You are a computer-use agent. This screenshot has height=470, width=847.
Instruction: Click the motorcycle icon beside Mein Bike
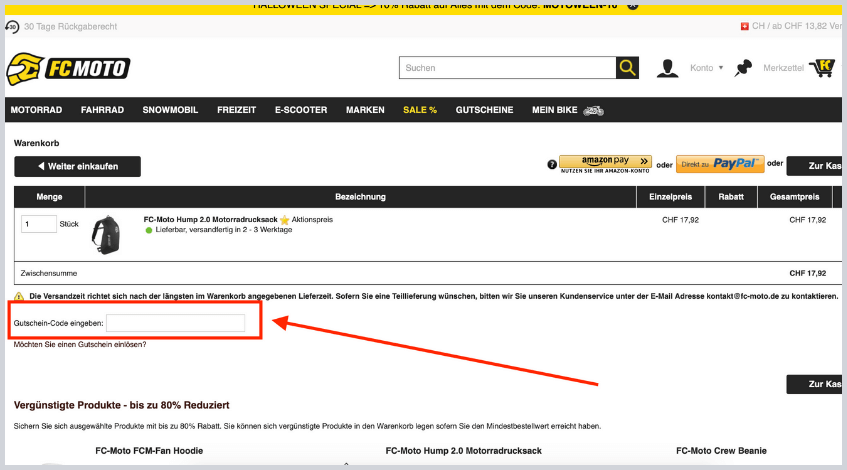[594, 110]
